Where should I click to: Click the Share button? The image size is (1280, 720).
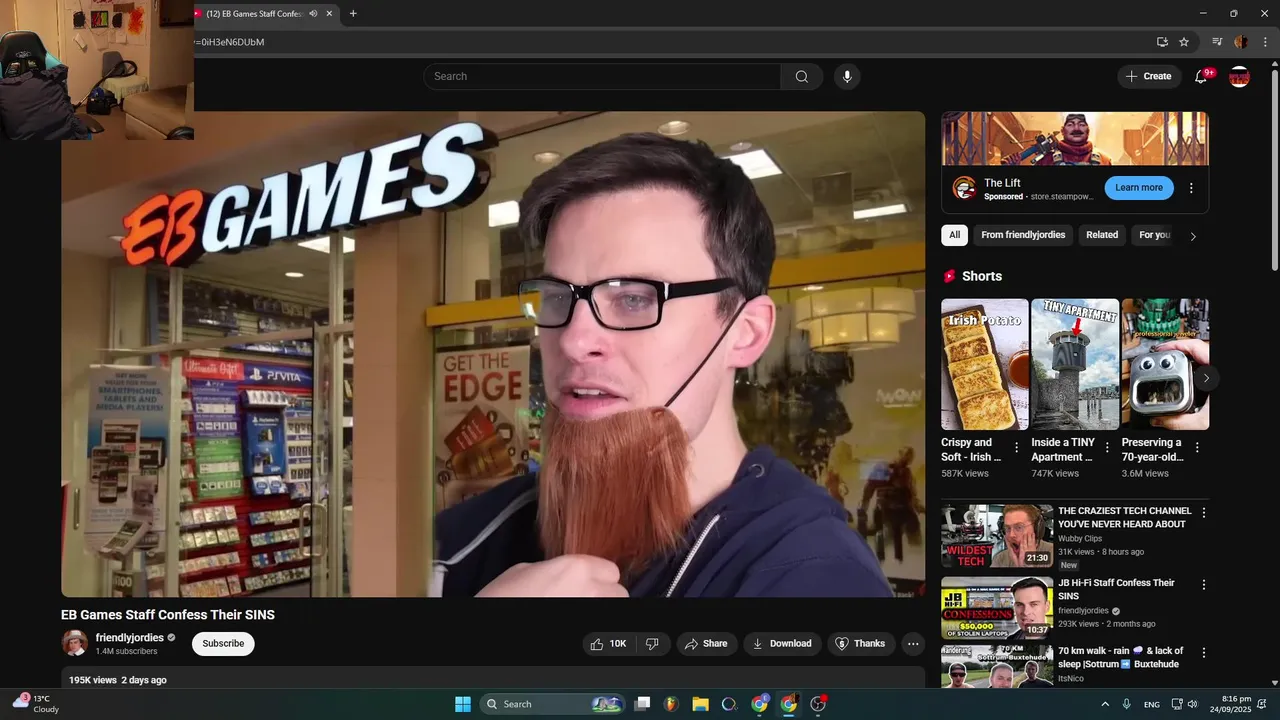point(706,644)
